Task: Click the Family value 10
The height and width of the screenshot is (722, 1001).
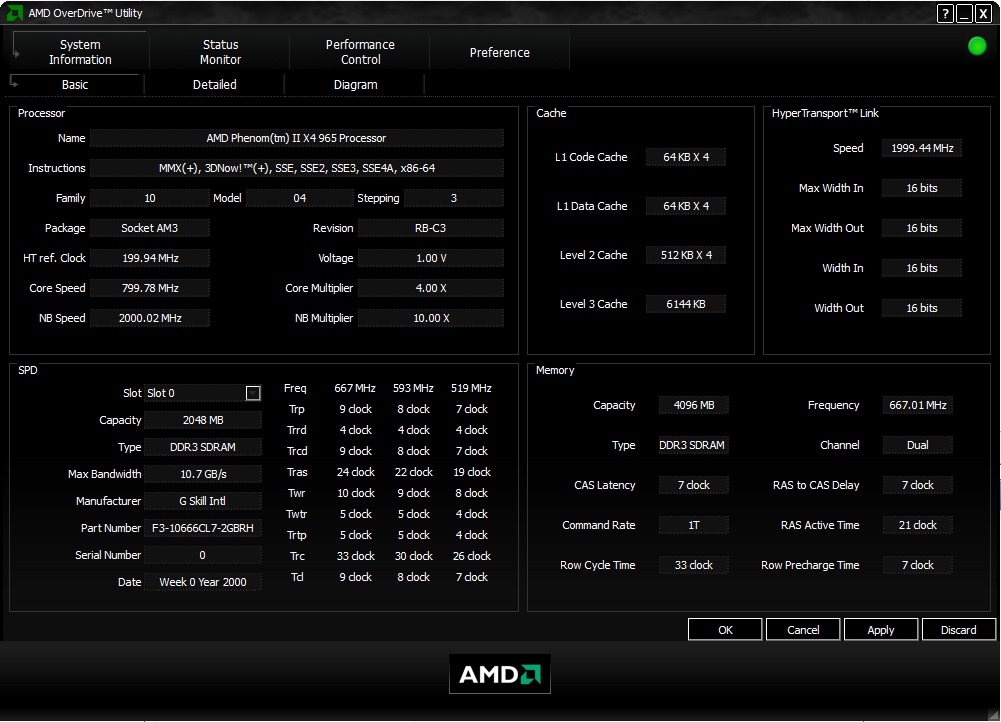Action: pyautogui.click(x=150, y=198)
